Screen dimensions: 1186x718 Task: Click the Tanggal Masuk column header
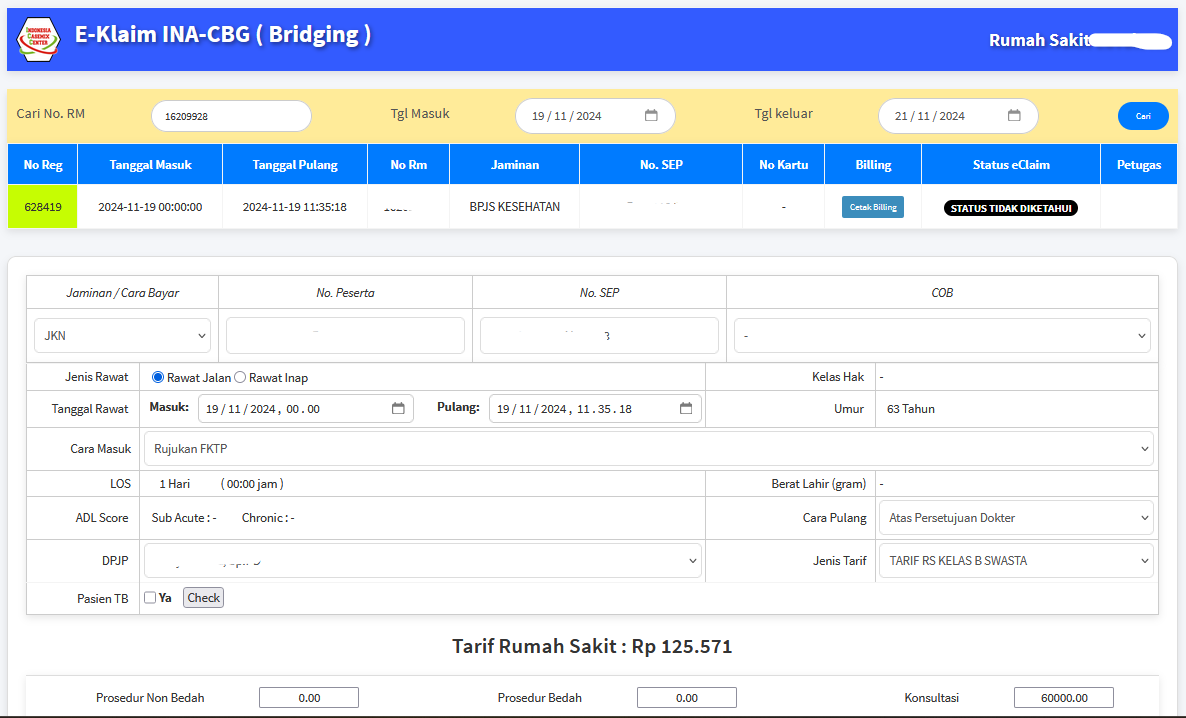pos(150,164)
